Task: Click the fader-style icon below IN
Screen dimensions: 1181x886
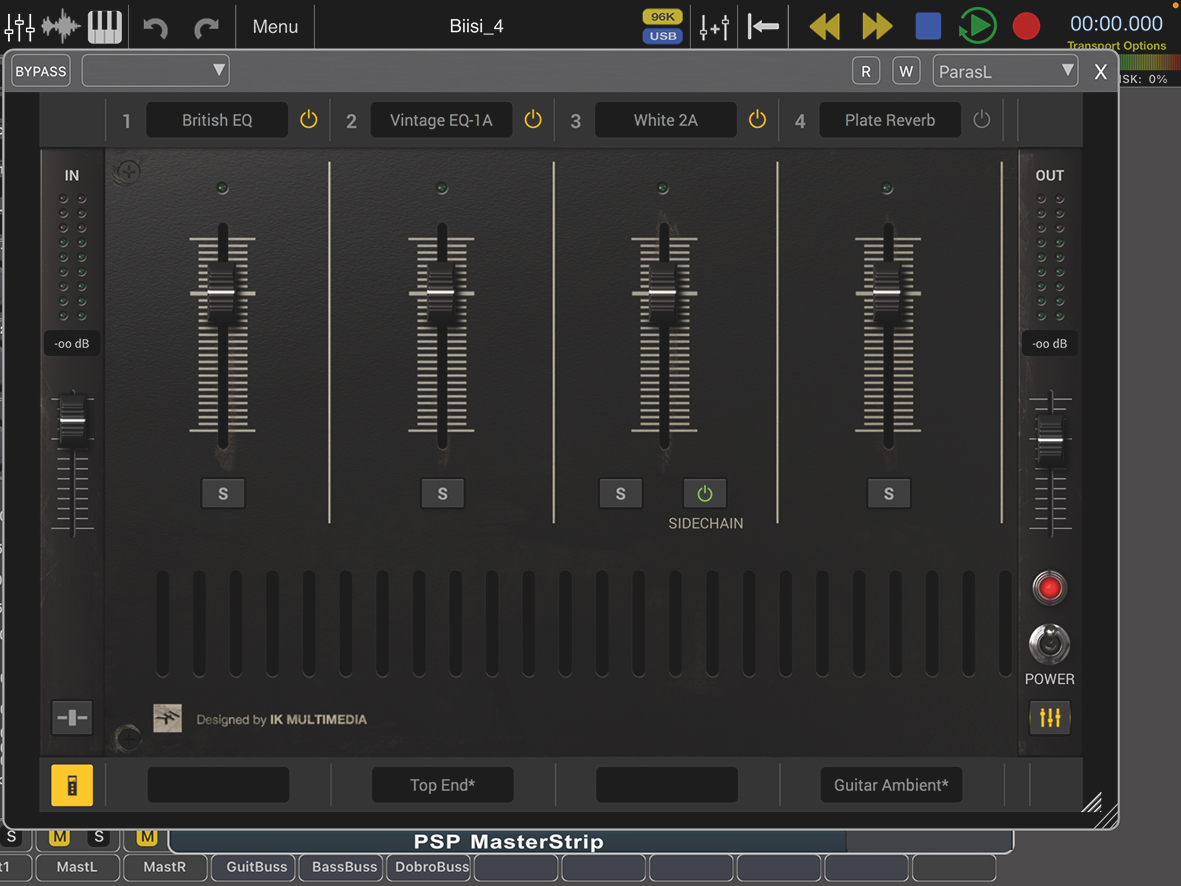Action: (72, 717)
